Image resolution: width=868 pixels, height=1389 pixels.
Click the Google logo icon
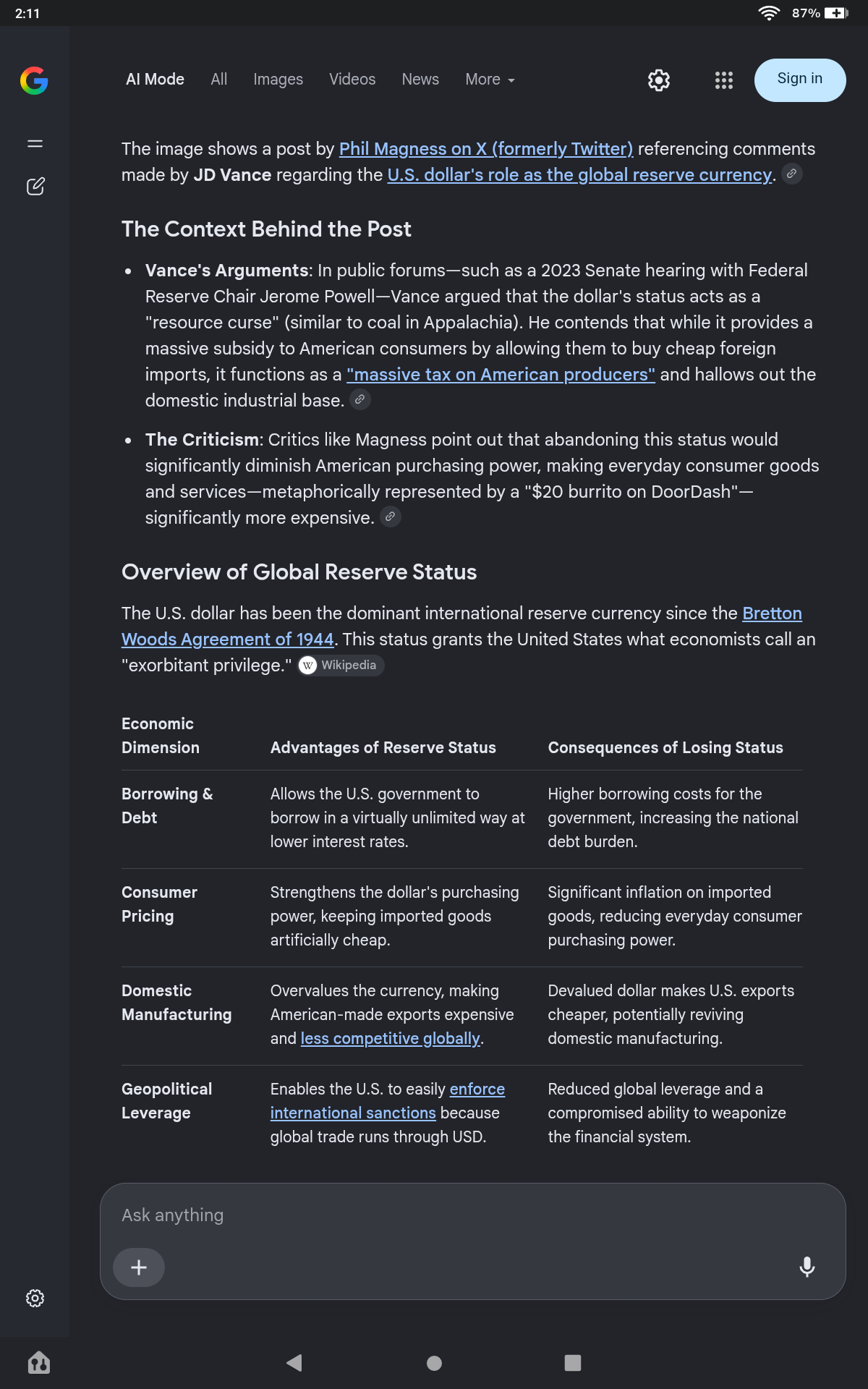(x=34, y=80)
